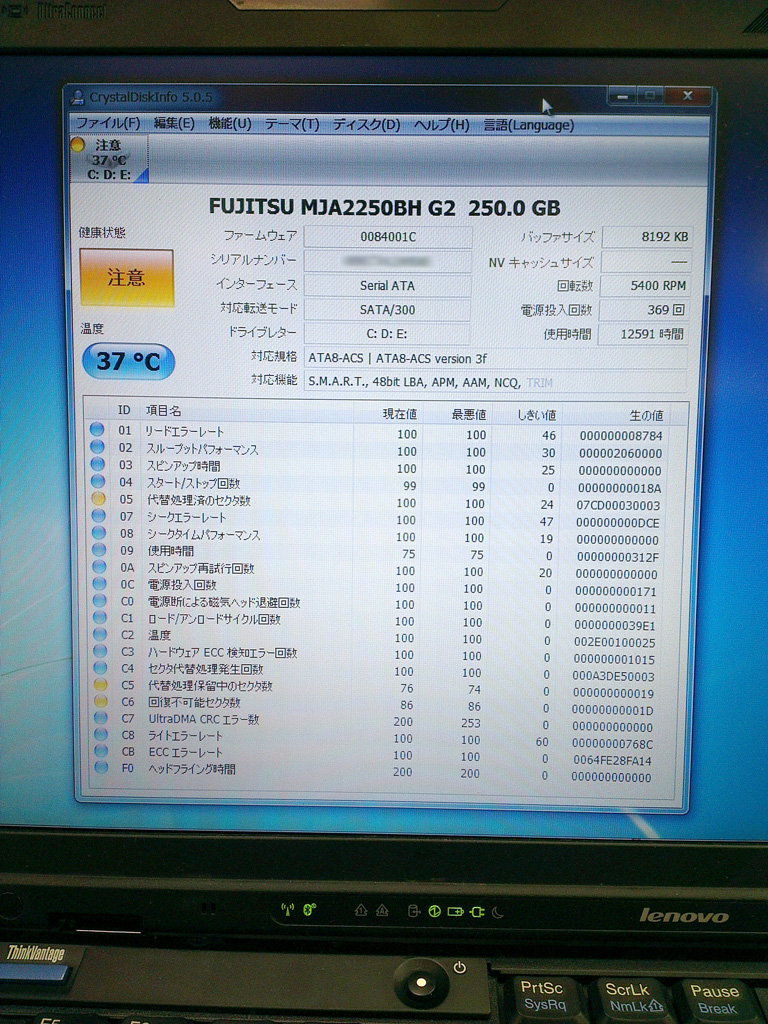768x1024 pixels.
Task: Open the 編集(E) menu
Action: coord(174,123)
